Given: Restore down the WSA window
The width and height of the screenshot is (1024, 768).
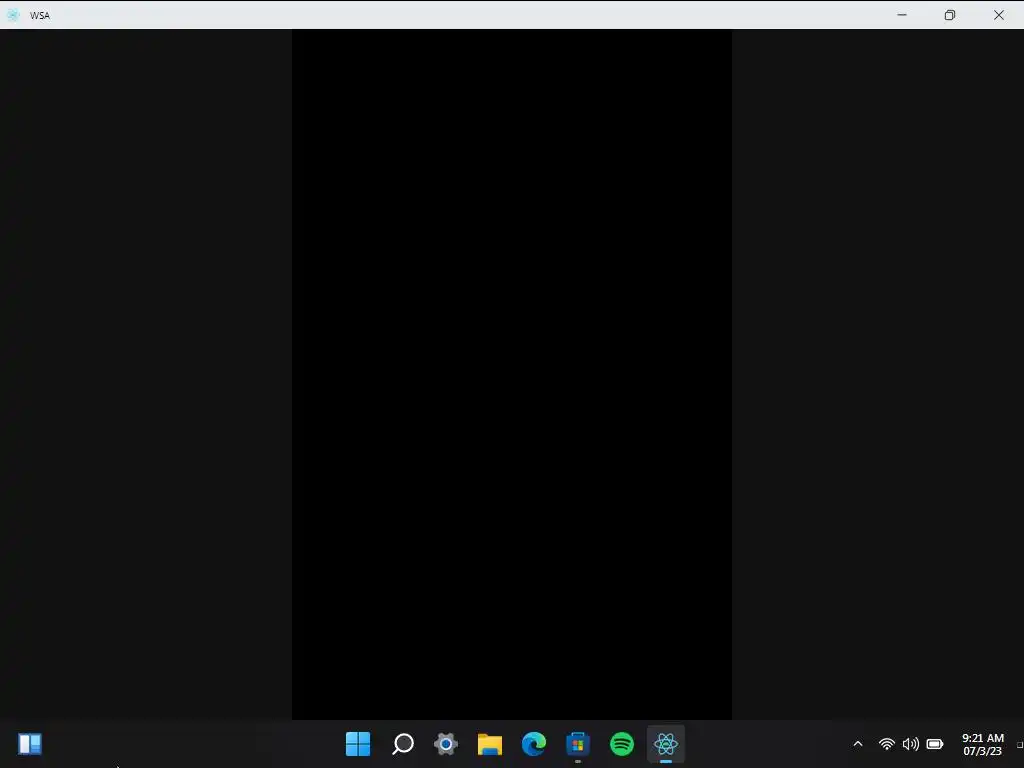Looking at the screenshot, I should 950,15.
